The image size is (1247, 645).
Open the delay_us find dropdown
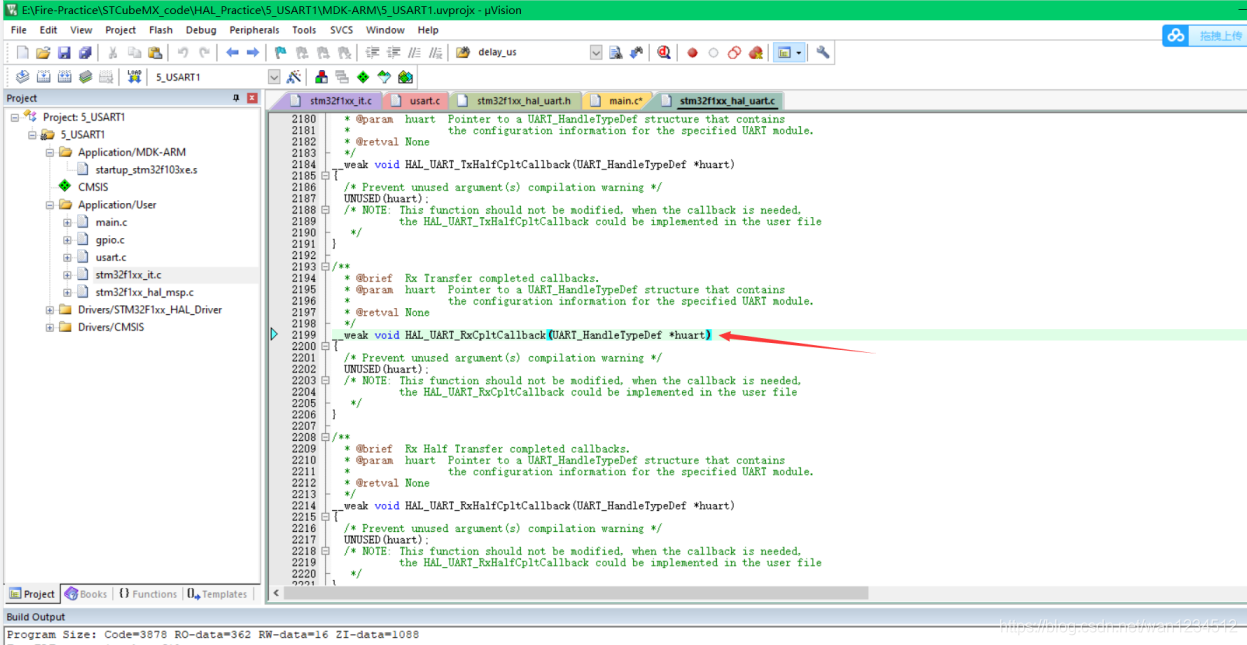[x=596, y=53]
